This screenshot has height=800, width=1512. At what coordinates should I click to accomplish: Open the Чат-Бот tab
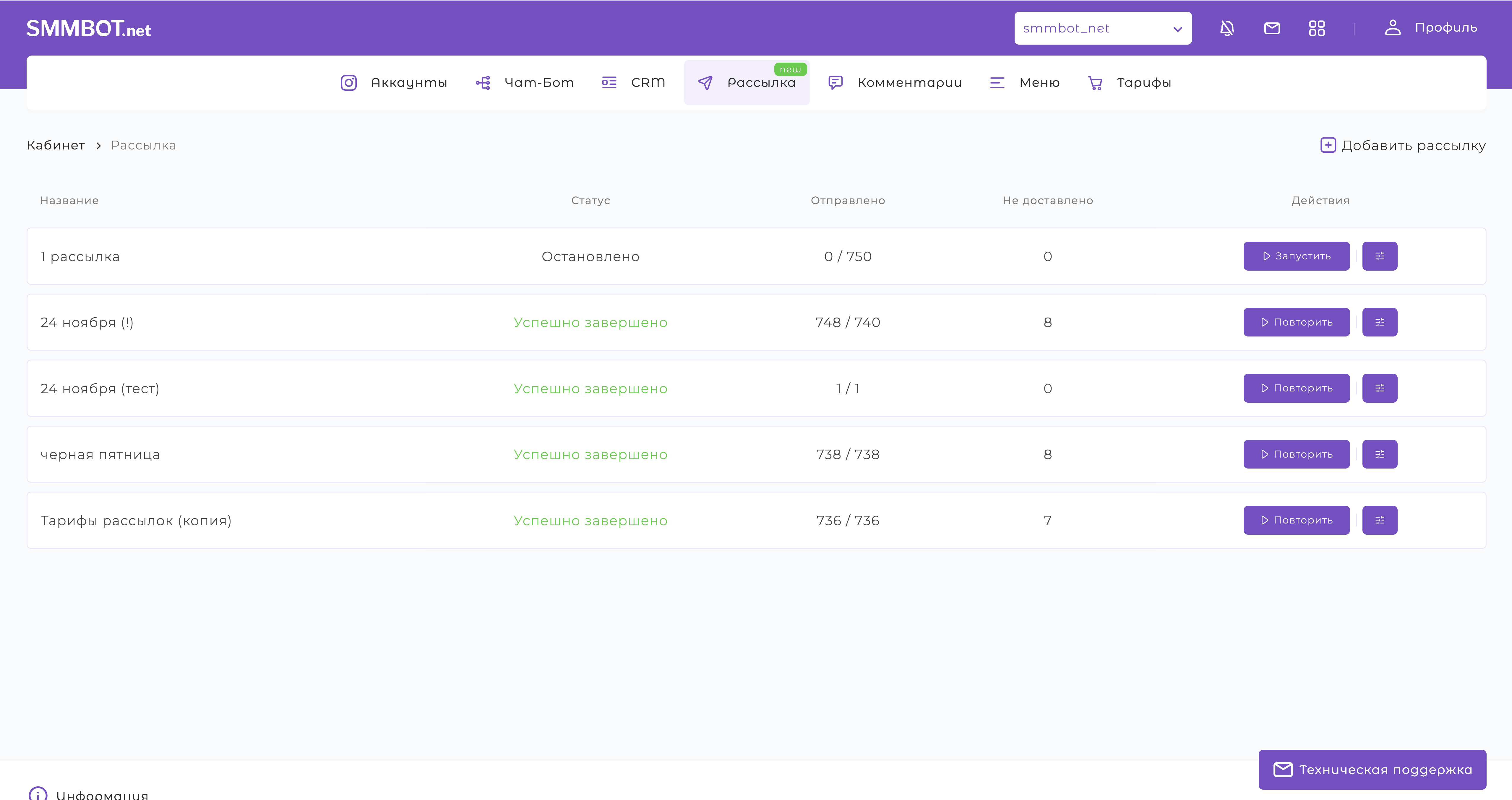pyautogui.click(x=524, y=83)
